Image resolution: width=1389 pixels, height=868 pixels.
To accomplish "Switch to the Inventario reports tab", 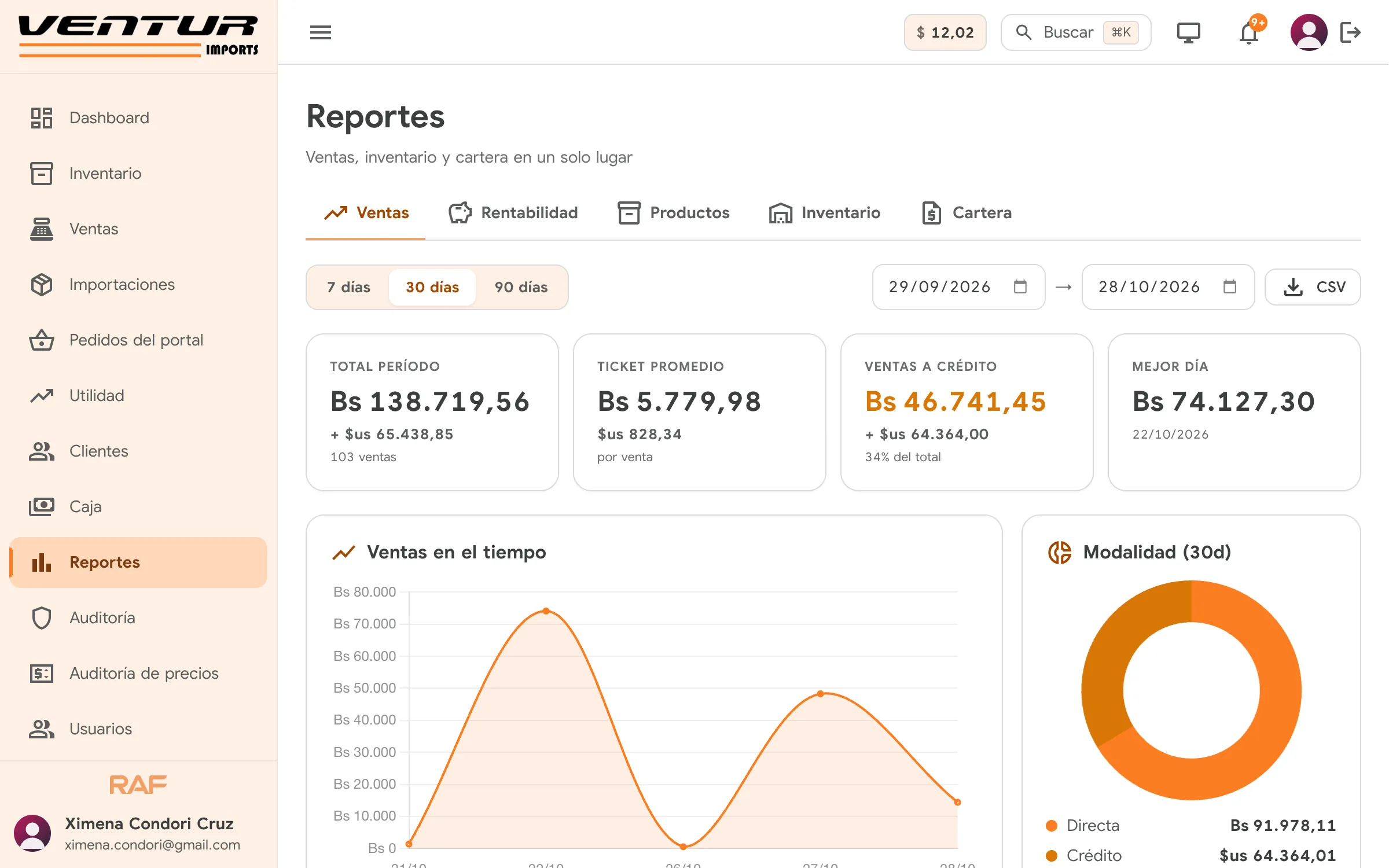I will coord(825,213).
